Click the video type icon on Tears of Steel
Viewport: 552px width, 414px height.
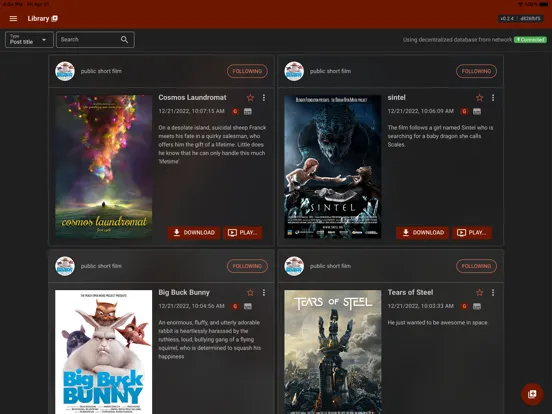(477, 306)
